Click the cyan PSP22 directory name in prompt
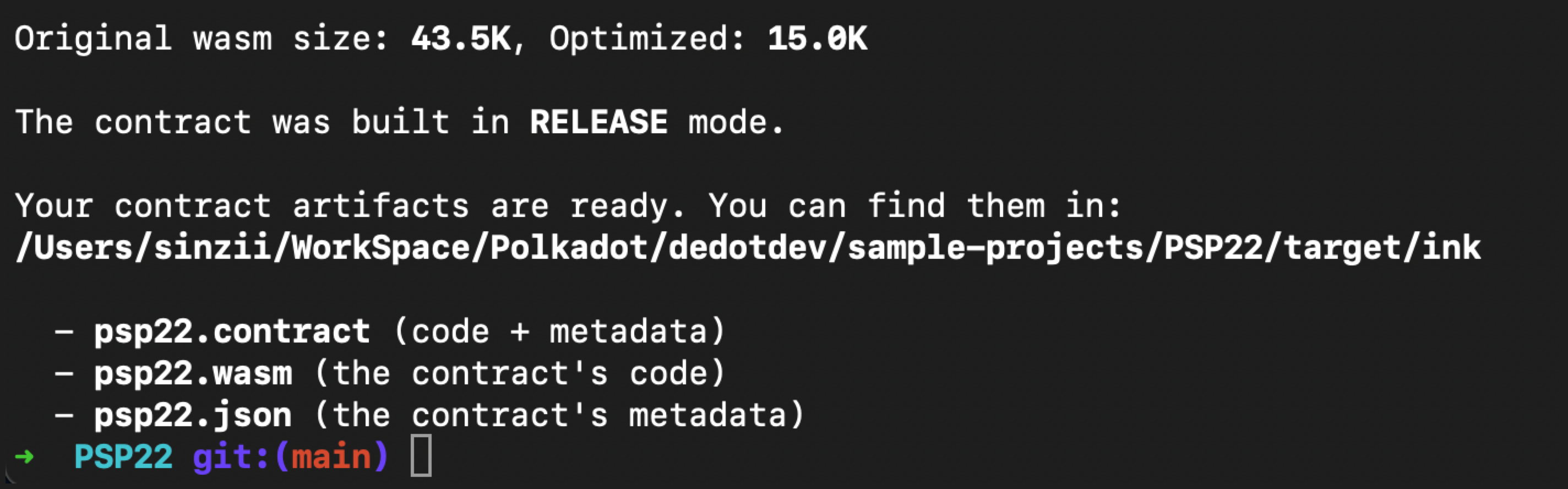Image resolution: width=1568 pixels, height=489 pixels. (x=123, y=456)
